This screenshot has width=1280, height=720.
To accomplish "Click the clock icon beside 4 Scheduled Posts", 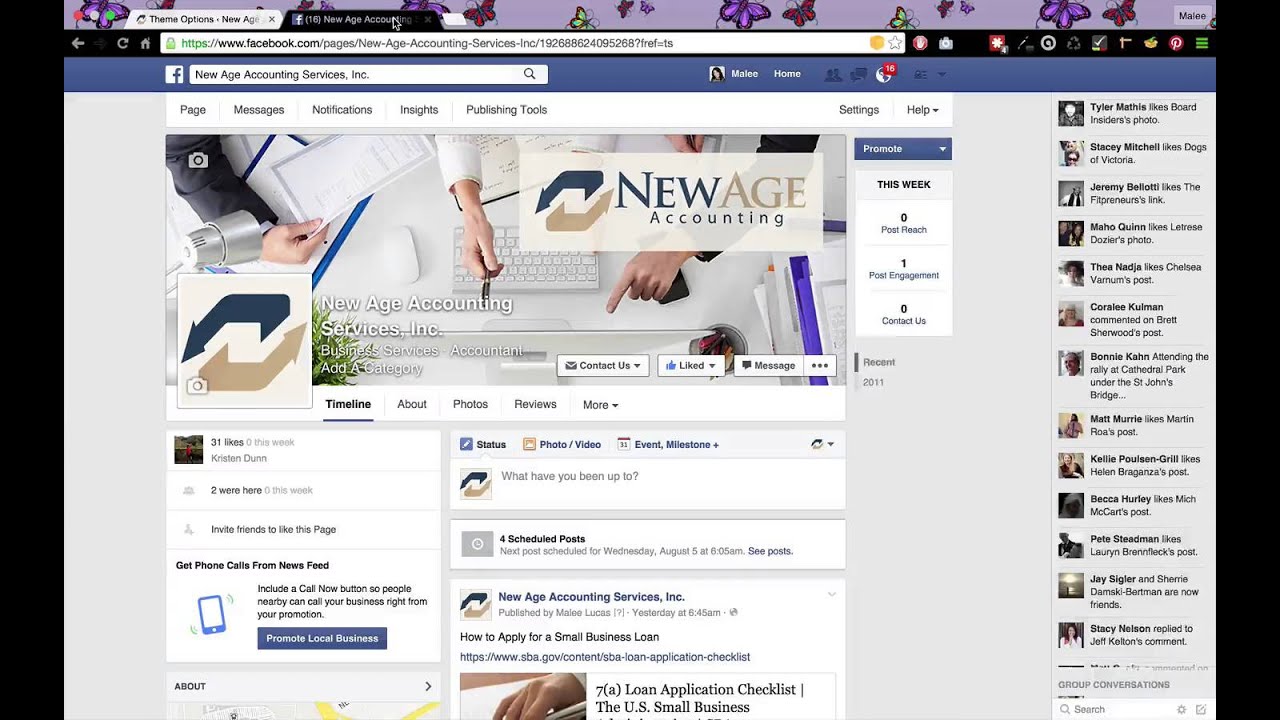I will [477, 544].
